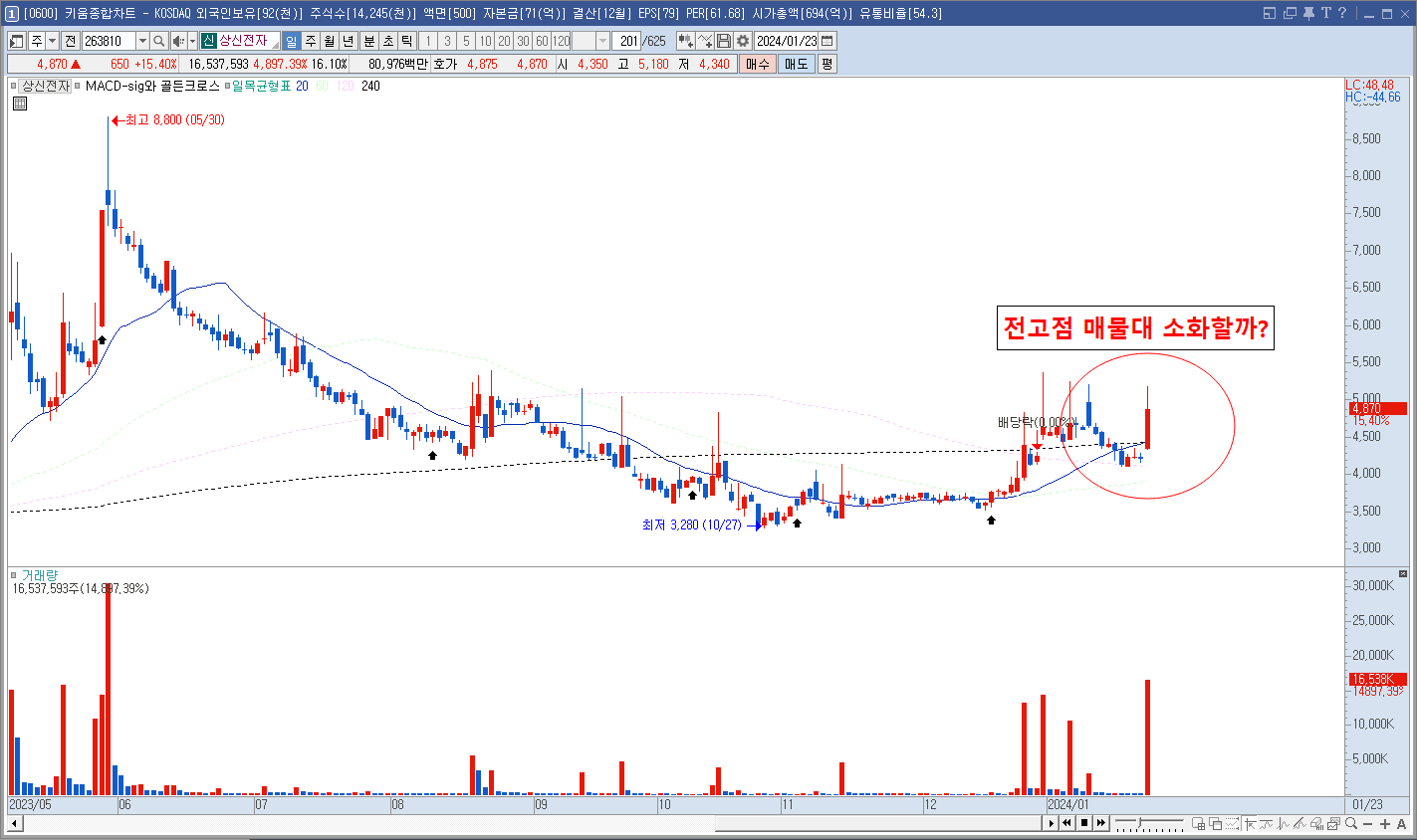Open the 주 market type dropdown arrow
1417x840 pixels.
point(52,41)
